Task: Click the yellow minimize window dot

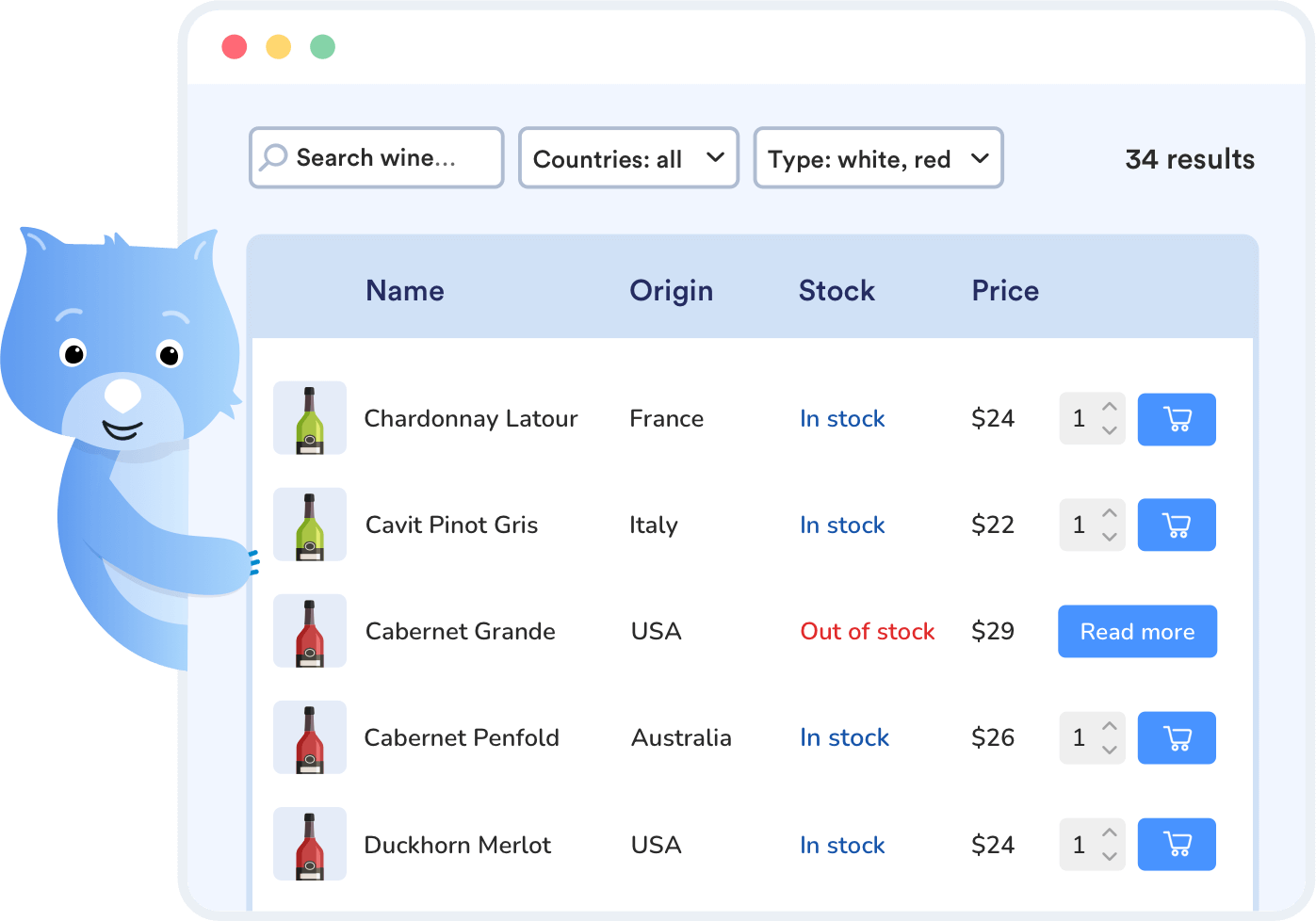Action: [279, 46]
